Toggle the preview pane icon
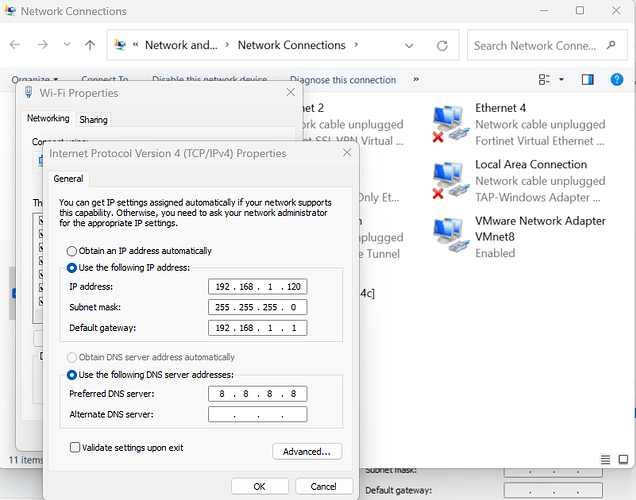This screenshot has height=500, width=636. coord(588,79)
